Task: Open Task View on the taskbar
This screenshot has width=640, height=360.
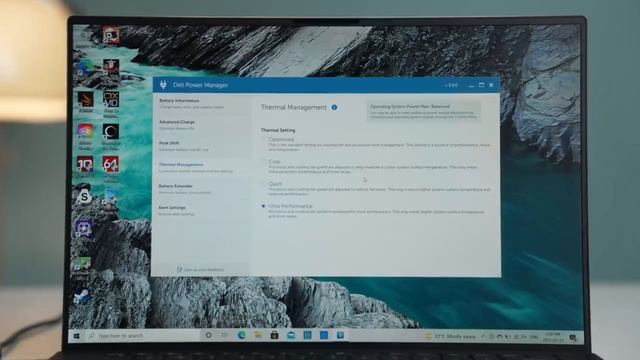Action: (x=224, y=335)
